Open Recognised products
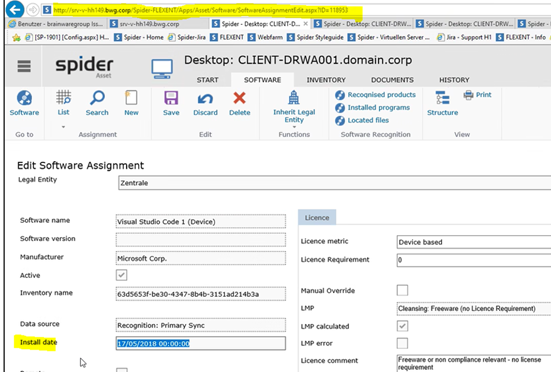Image resolution: width=551 pixels, height=372 pixels. coord(375,95)
